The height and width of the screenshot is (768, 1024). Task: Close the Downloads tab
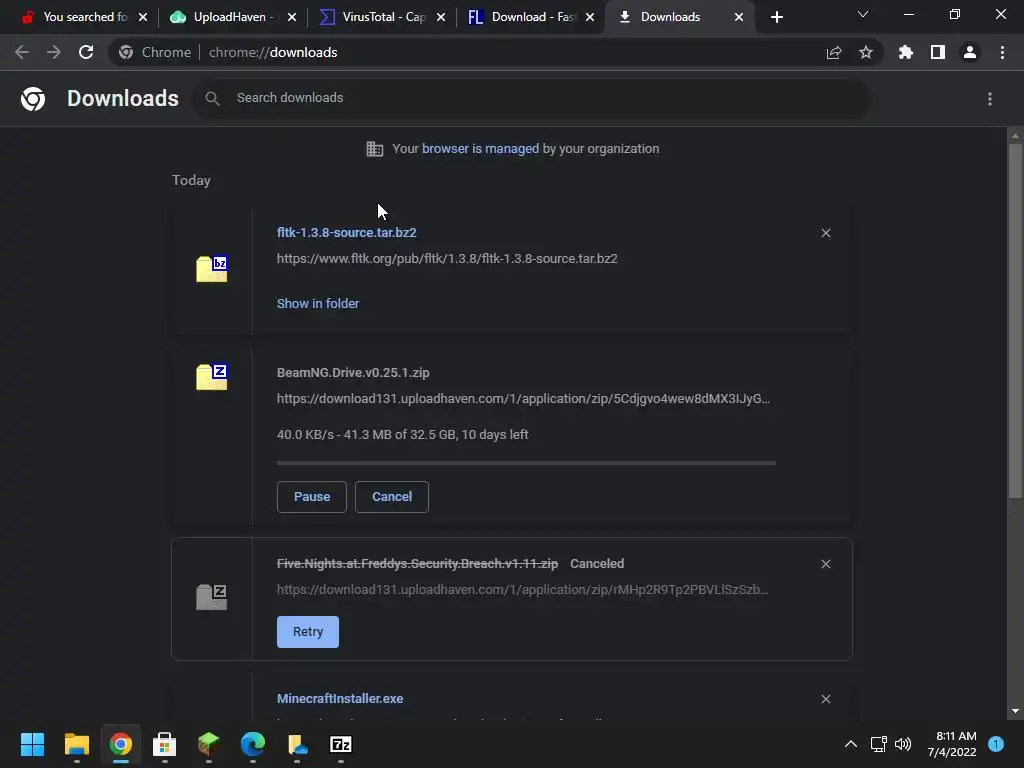point(739,17)
